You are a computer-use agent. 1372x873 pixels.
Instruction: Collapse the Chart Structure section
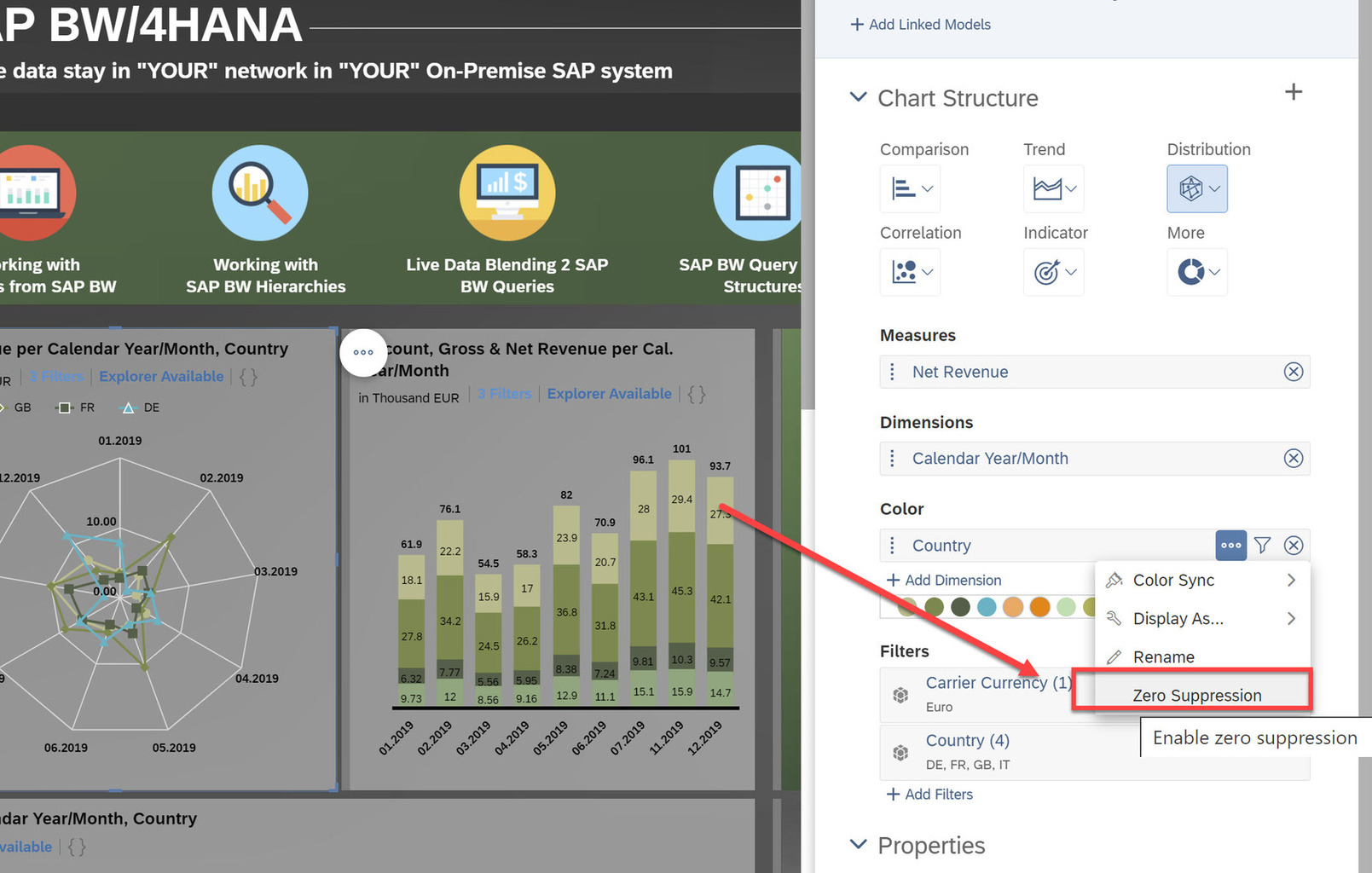click(858, 97)
